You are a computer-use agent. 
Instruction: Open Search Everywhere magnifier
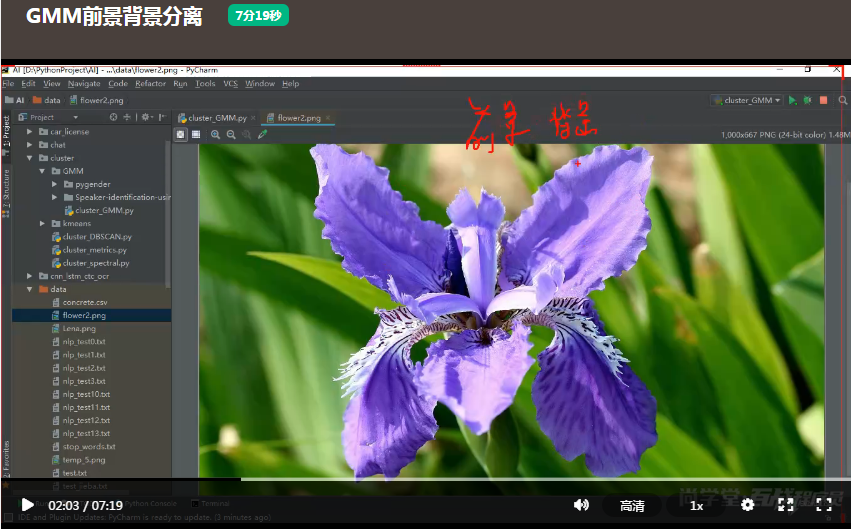[843, 100]
